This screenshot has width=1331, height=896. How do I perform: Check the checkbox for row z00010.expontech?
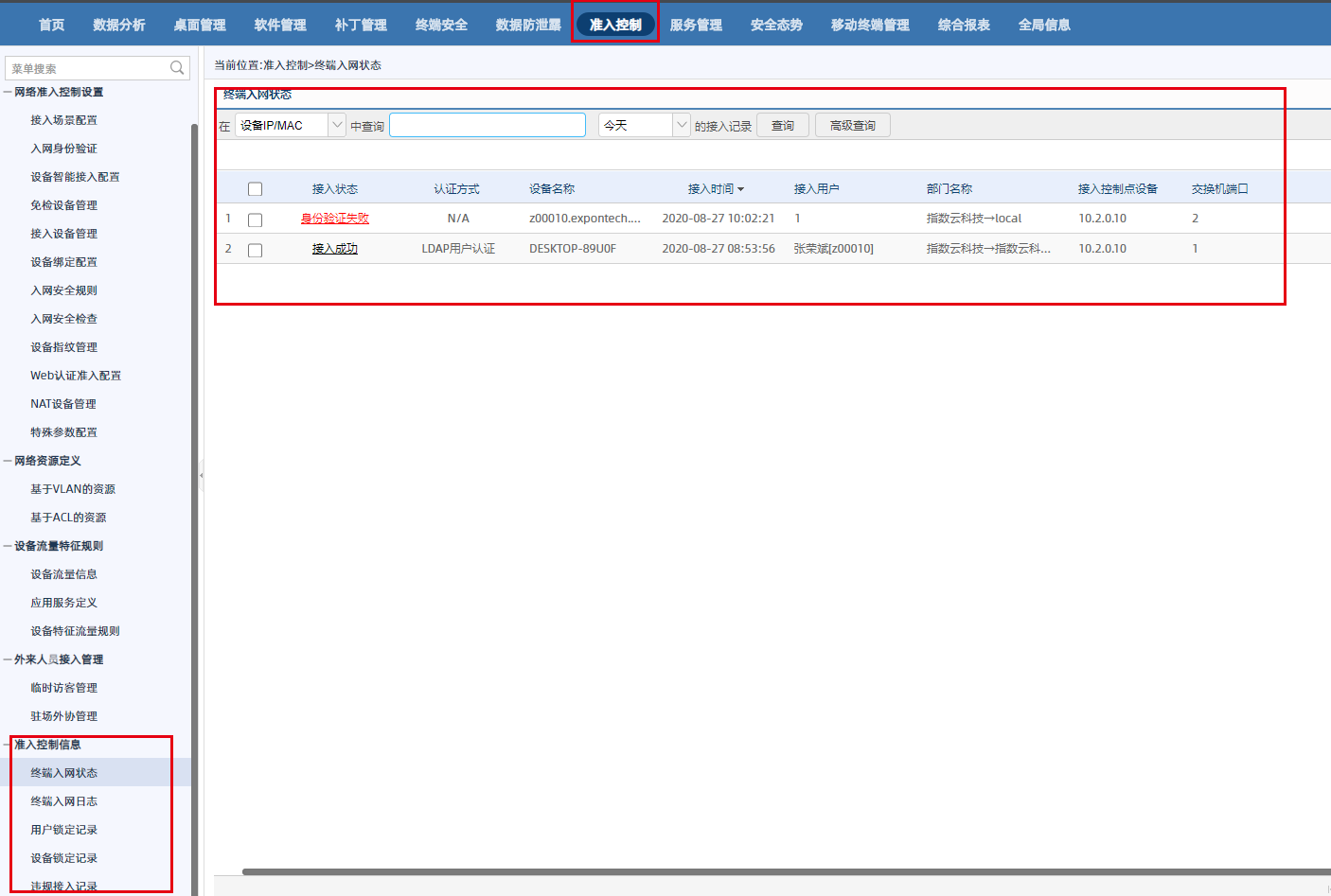[x=255, y=220]
